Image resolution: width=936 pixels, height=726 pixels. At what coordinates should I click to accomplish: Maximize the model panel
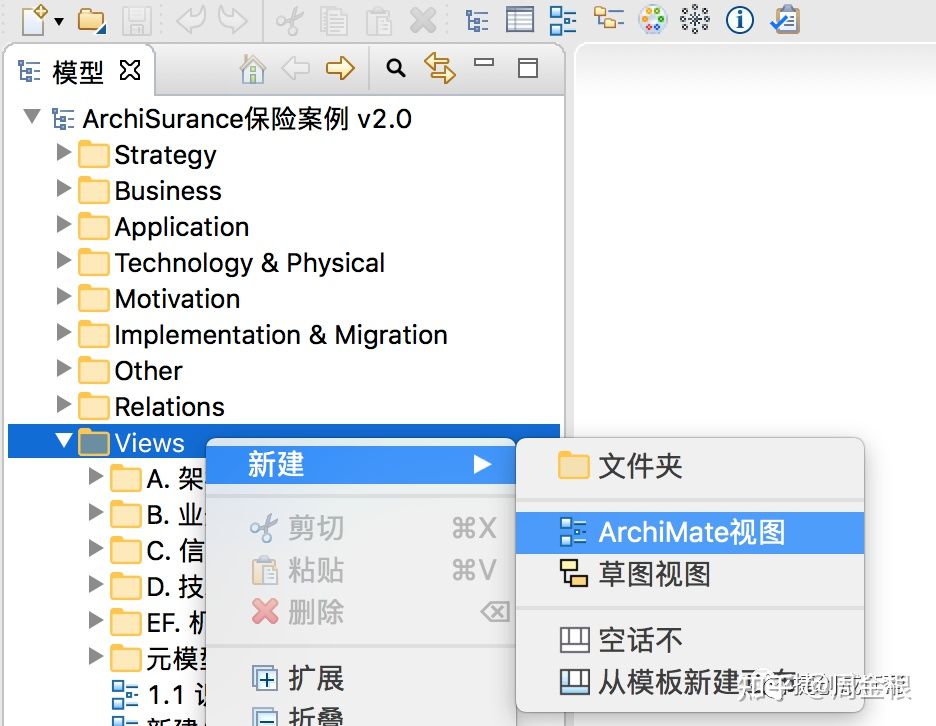[528, 68]
